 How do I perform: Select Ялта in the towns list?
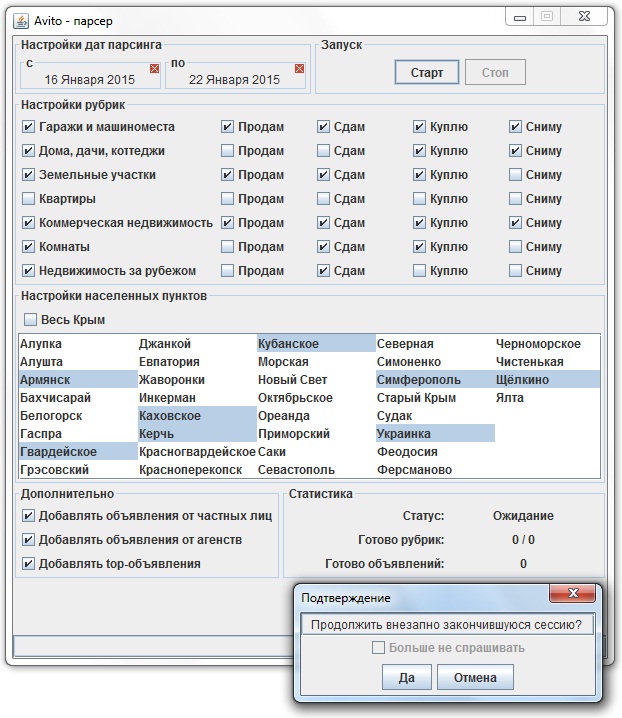[547, 397]
